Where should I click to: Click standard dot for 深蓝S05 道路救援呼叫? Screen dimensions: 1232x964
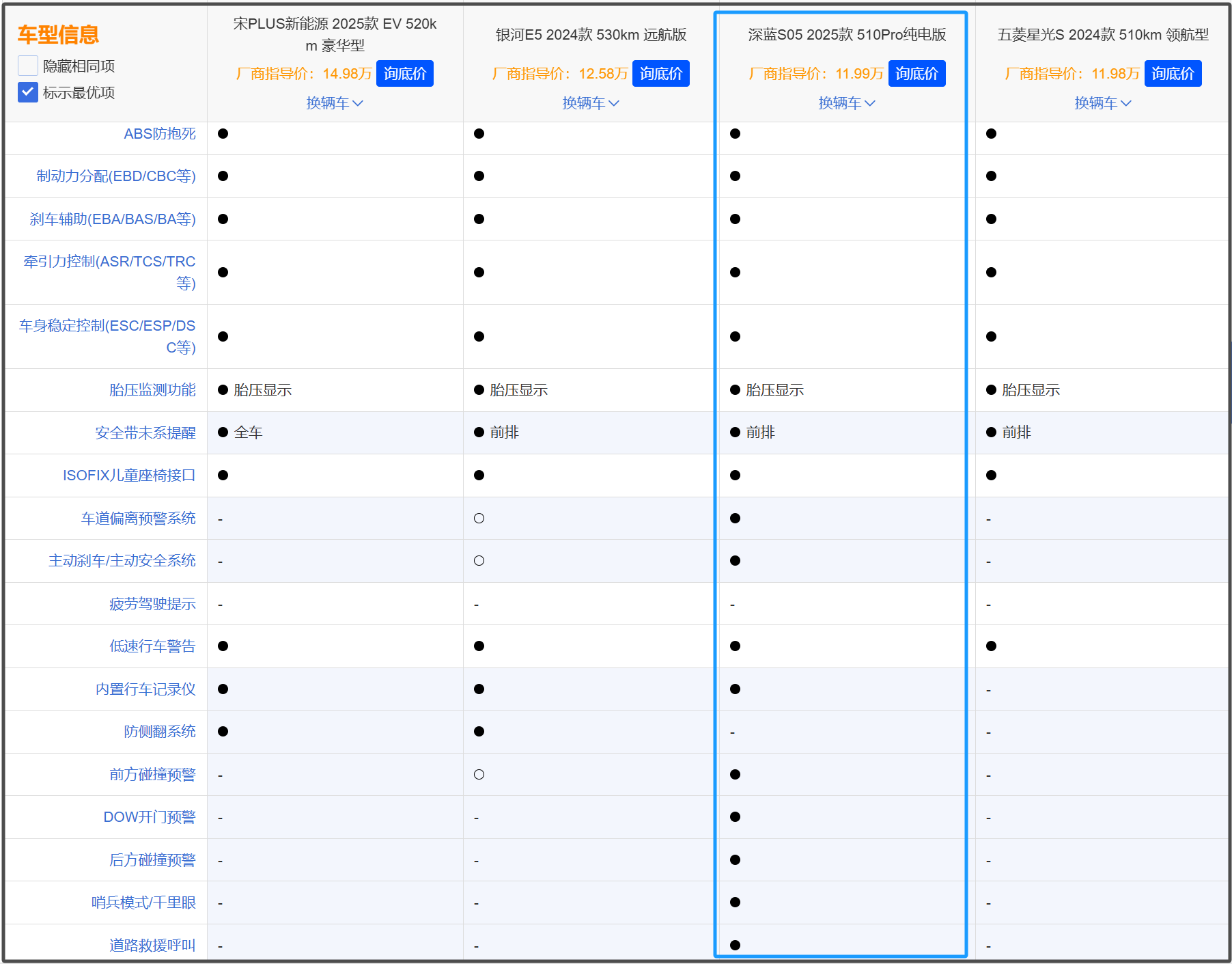(x=735, y=945)
